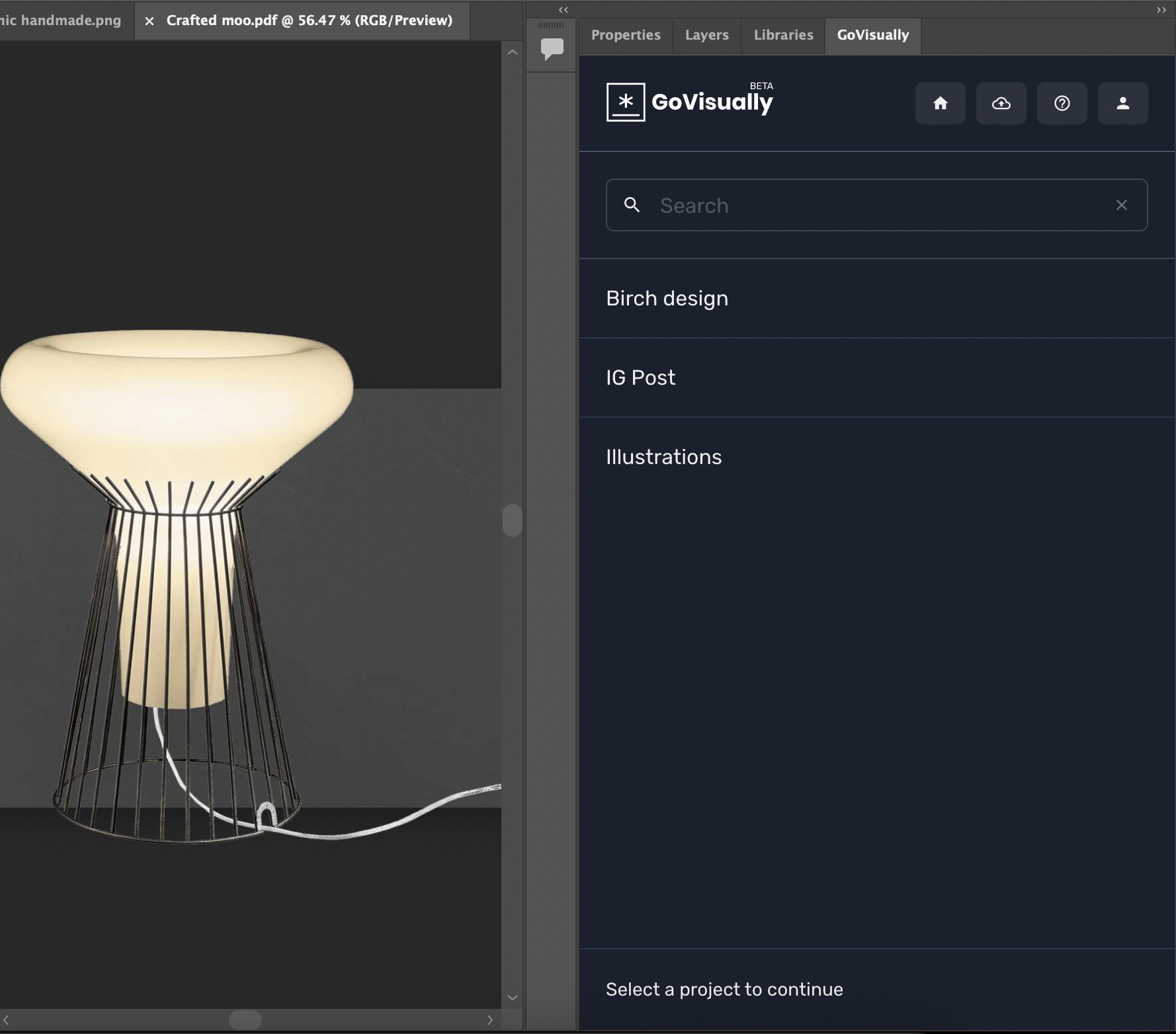Open the GoVisually home icon
The width and height of the screenshot is (1176, 1034).
tap(940, 103)
